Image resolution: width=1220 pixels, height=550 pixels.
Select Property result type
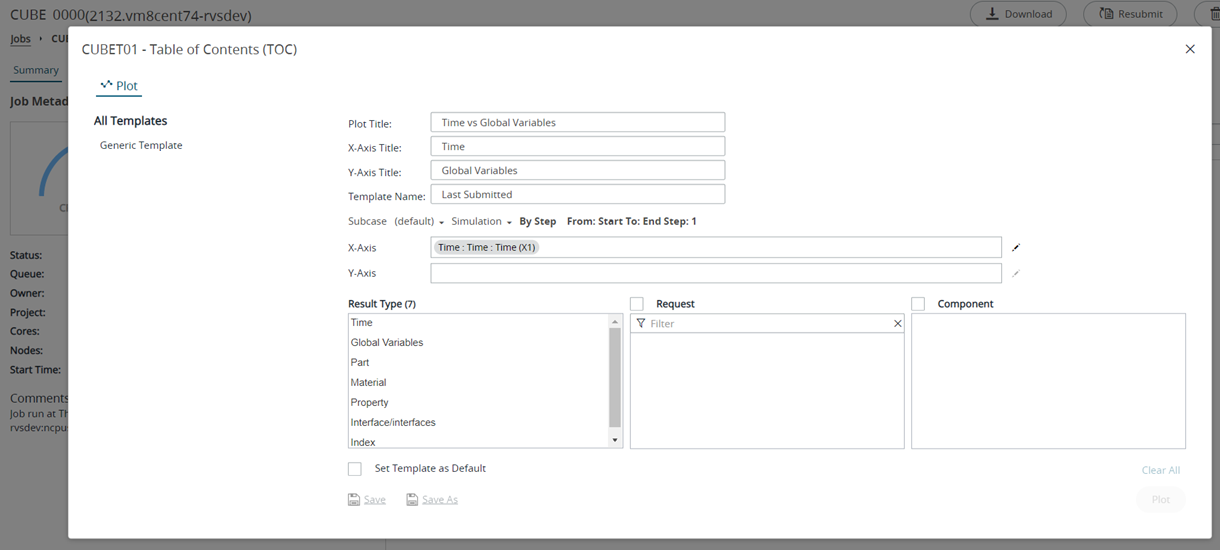click(479, 402)
